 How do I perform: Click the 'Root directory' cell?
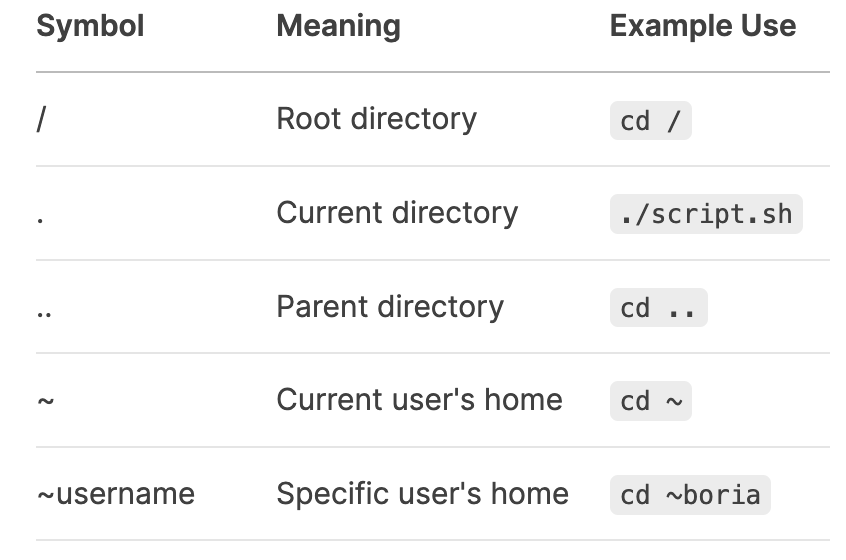[377, 119]
